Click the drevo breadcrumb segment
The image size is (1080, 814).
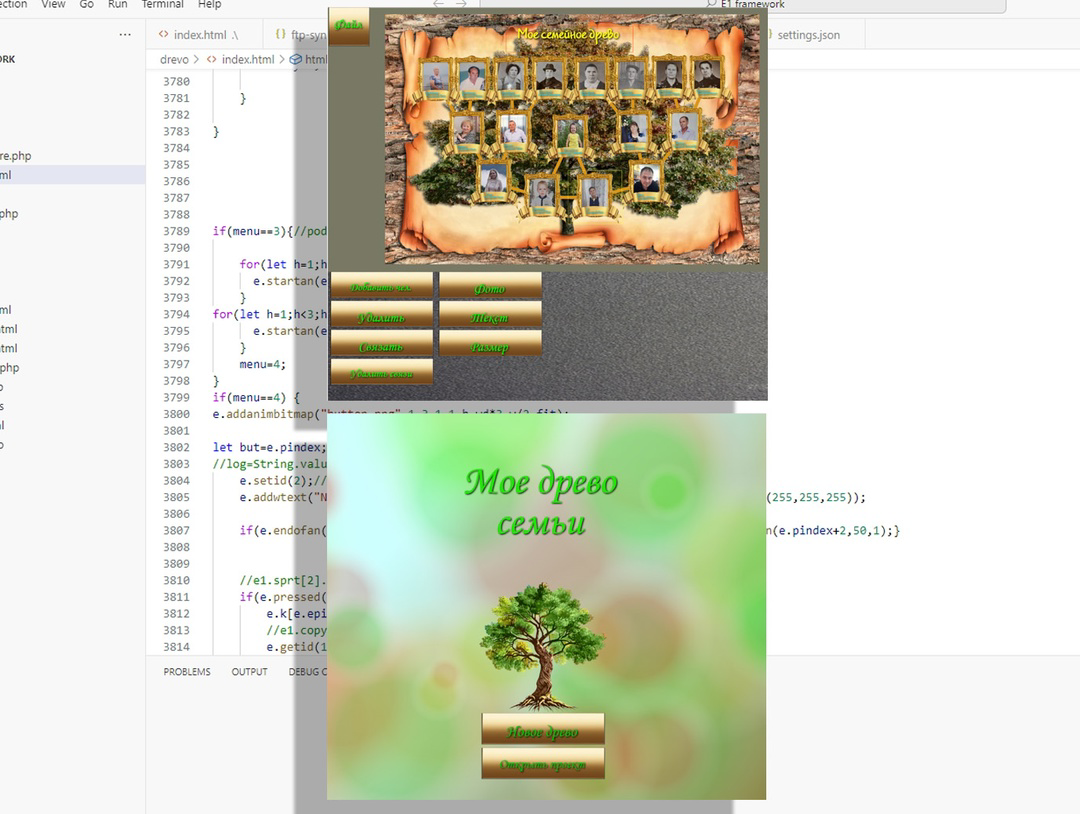[x=174, y=59]
